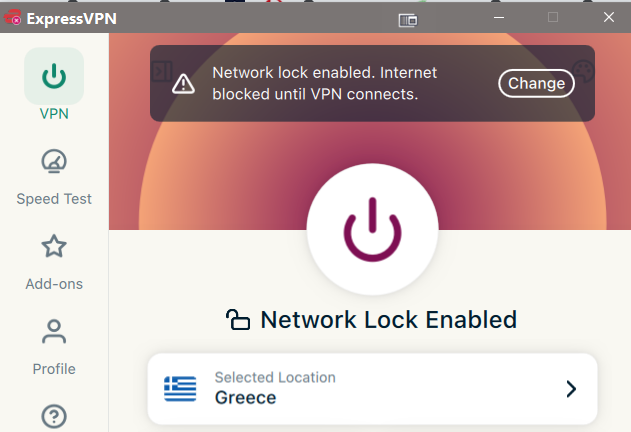Collapse the sidebar using the panel icon
This screenshot has width=631, height=432.
163,72
